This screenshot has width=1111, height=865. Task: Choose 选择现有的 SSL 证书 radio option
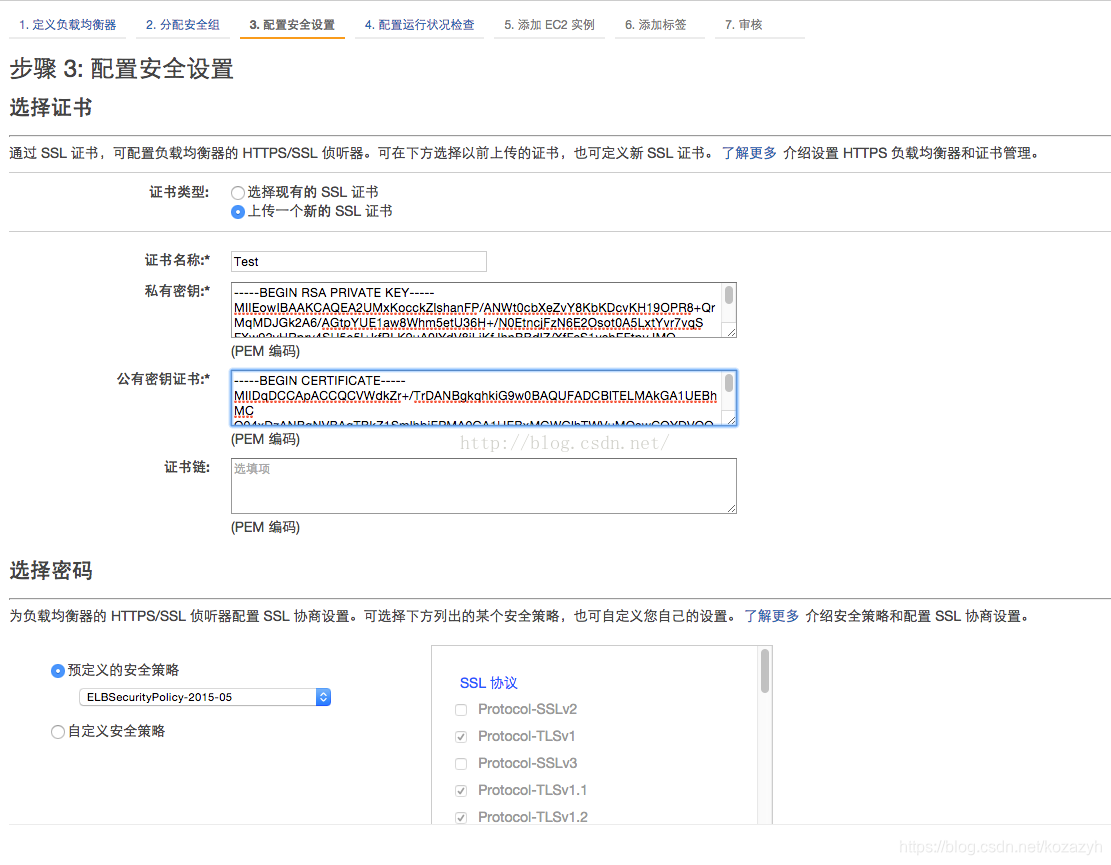tap(238, 193)
